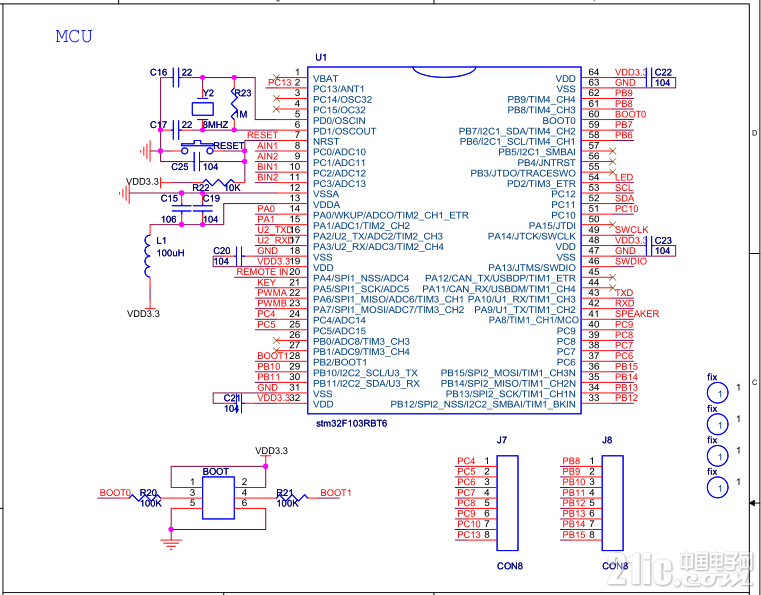The width and height of the screenshot is (761, 595).
Task: Select the SCL net label
Action: click(624, 188)
